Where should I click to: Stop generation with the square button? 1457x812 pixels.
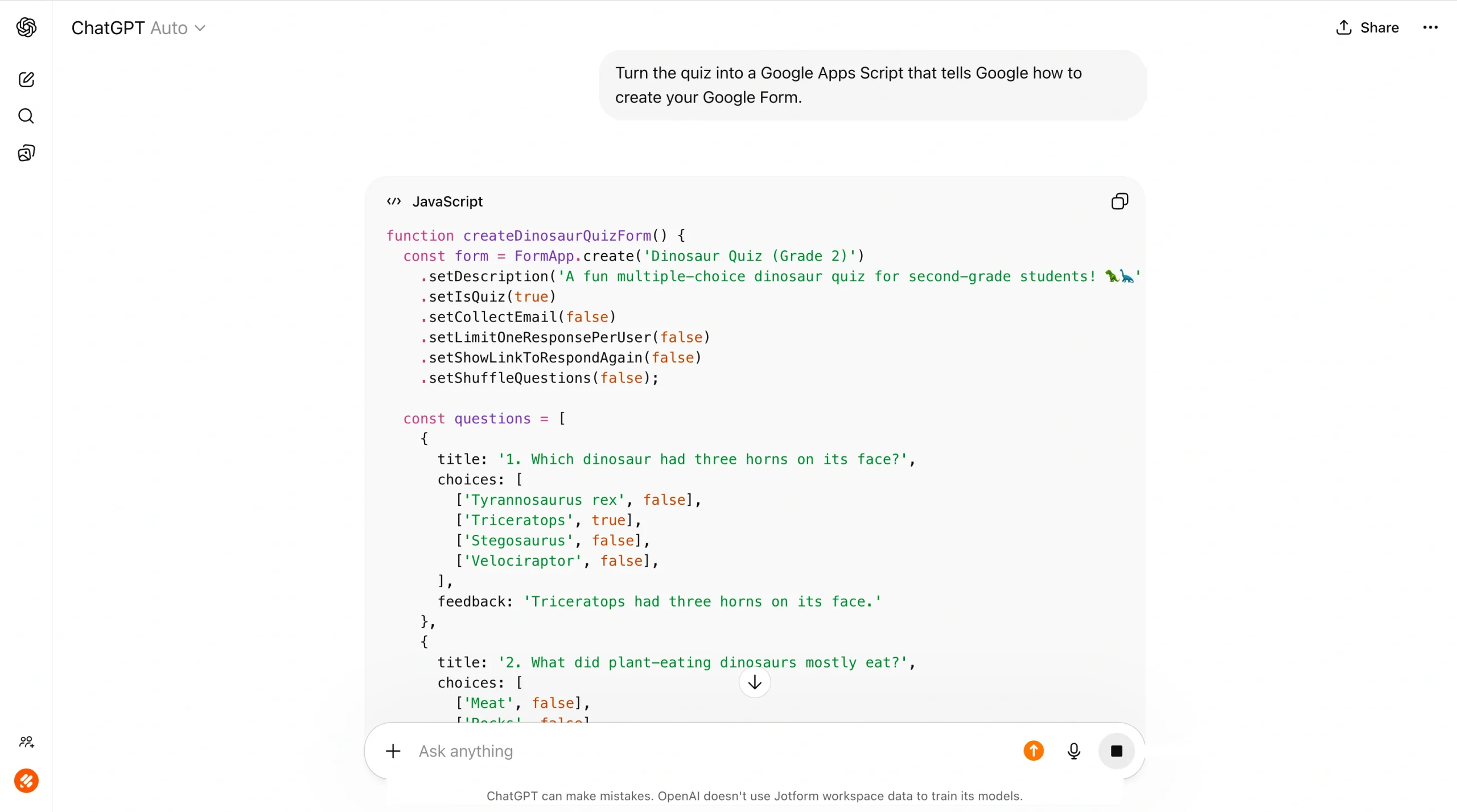1116,750
